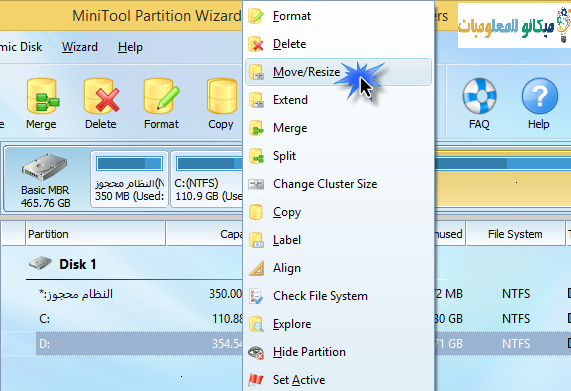The height and width of the screenshot is (391, 571).
Task: Click the Capacity column header
Action: click(205, 234)
